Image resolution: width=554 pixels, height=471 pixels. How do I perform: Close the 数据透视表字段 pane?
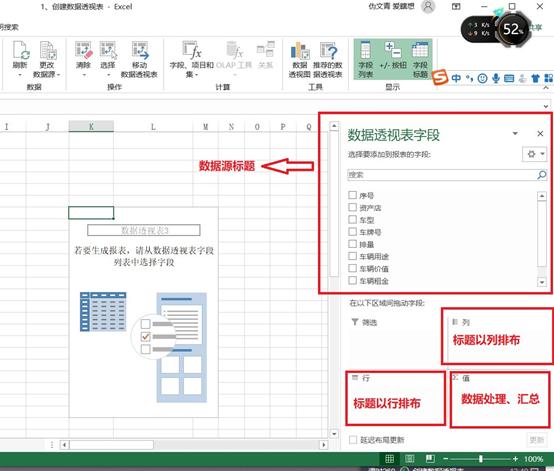(x=540, y=133)
